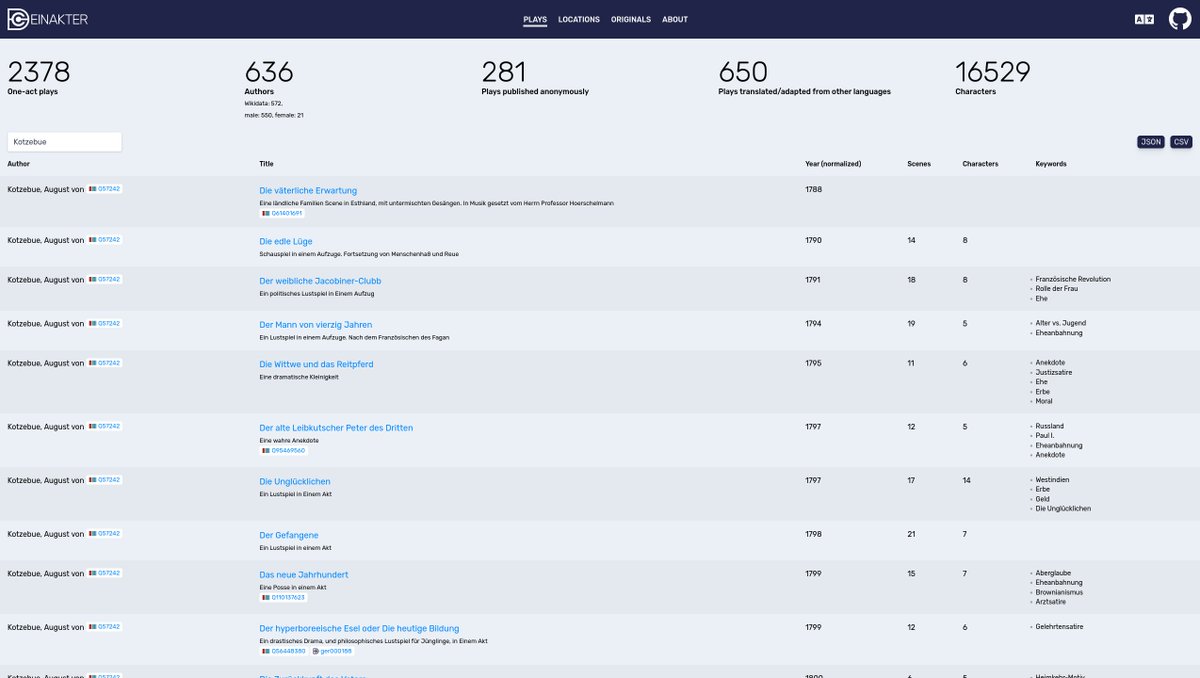Click the 2378 One-act plays statistic
Viewport: 1200px width, 678px height.
point(39,78)
